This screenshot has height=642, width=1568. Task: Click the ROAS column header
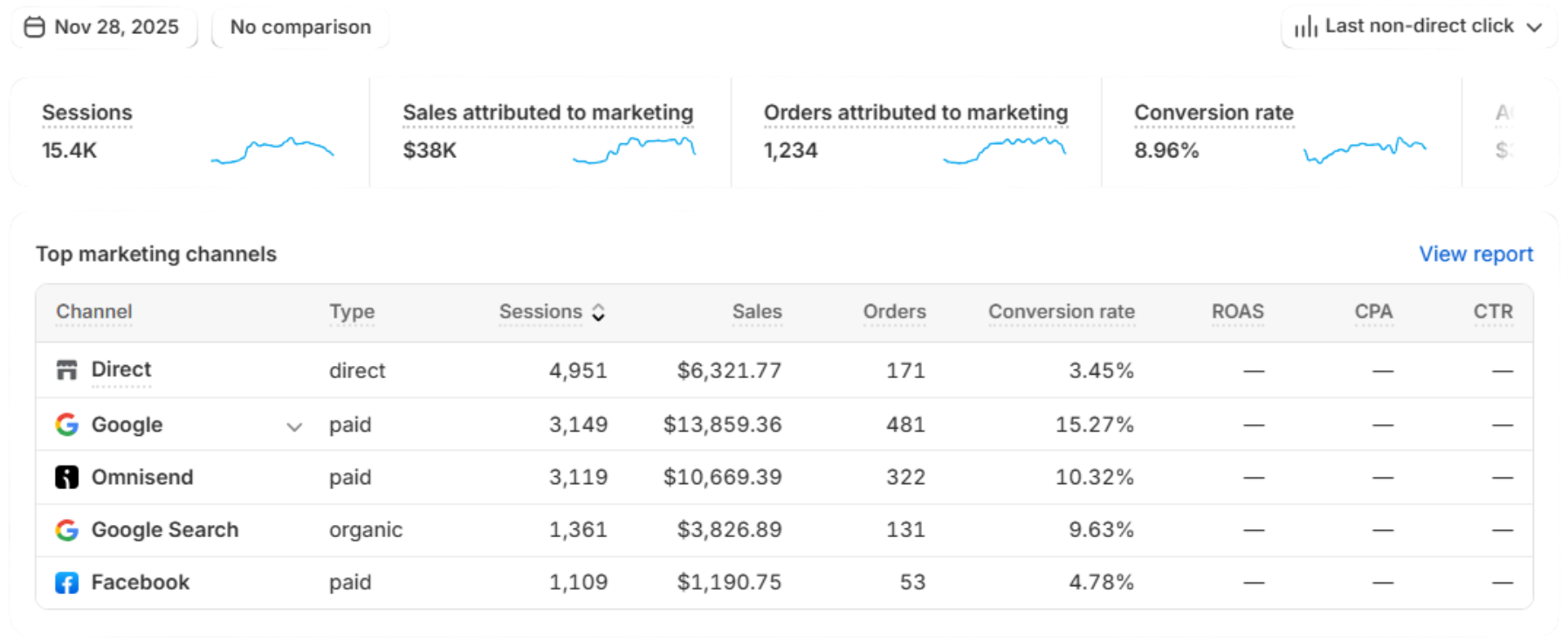tap(1237, 312)
